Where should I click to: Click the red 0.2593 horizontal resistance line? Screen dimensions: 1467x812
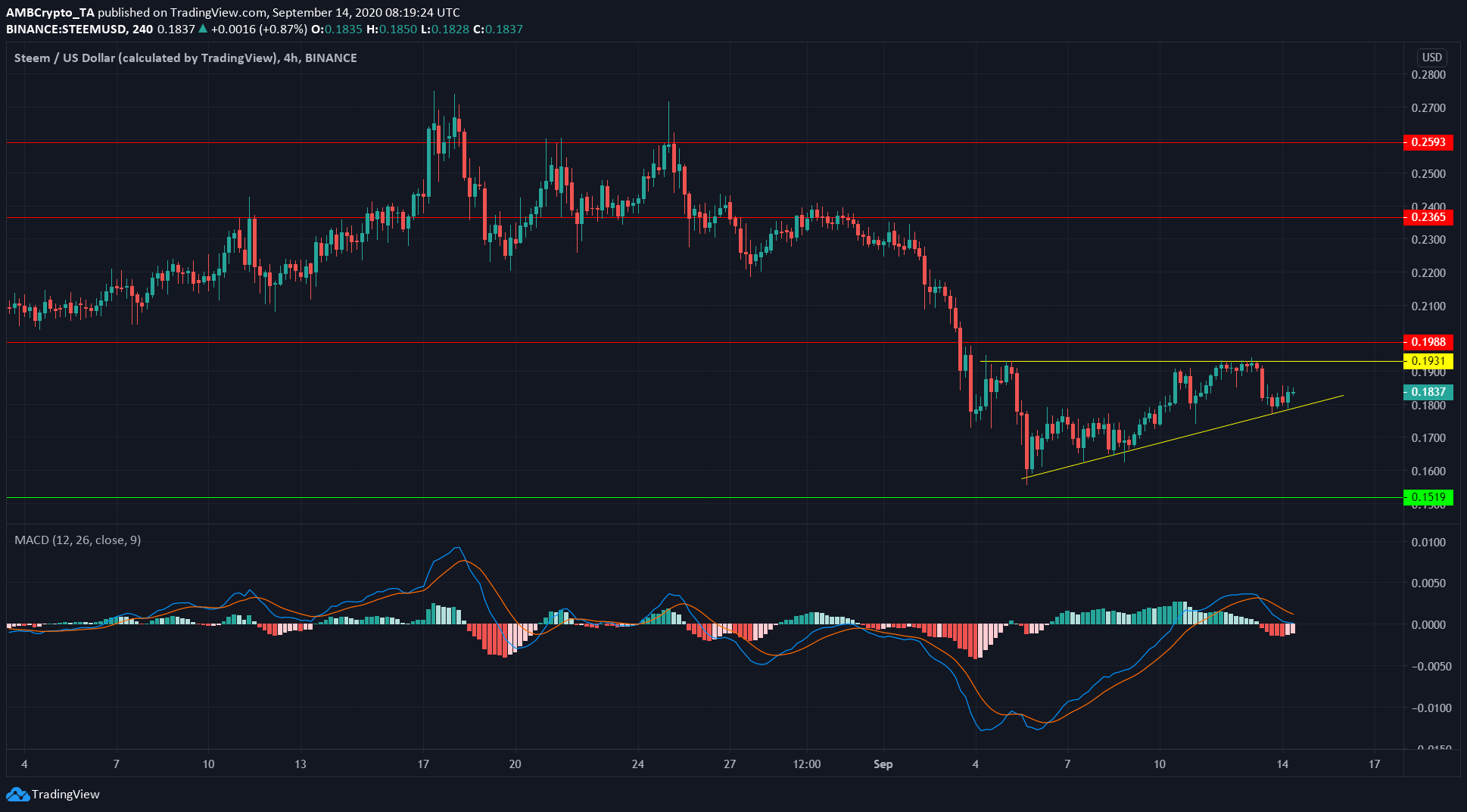[x=704, y=142]
